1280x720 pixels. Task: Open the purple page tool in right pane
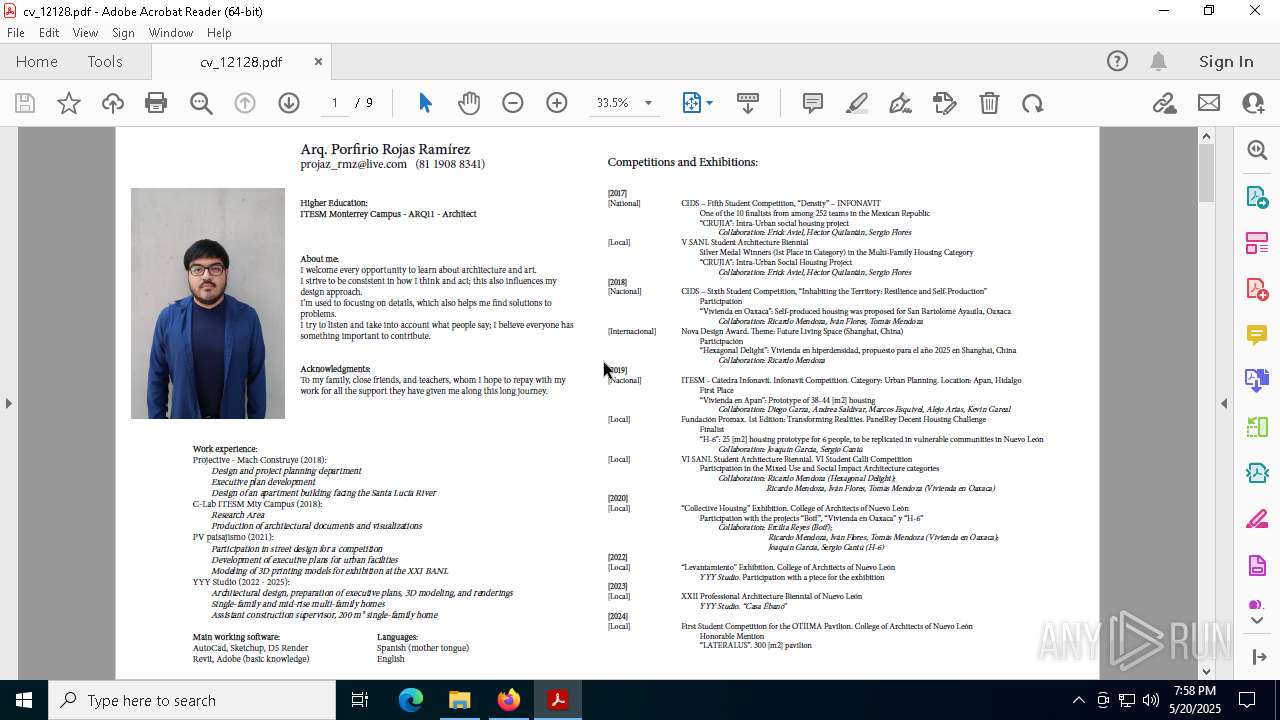(1257, 565)
